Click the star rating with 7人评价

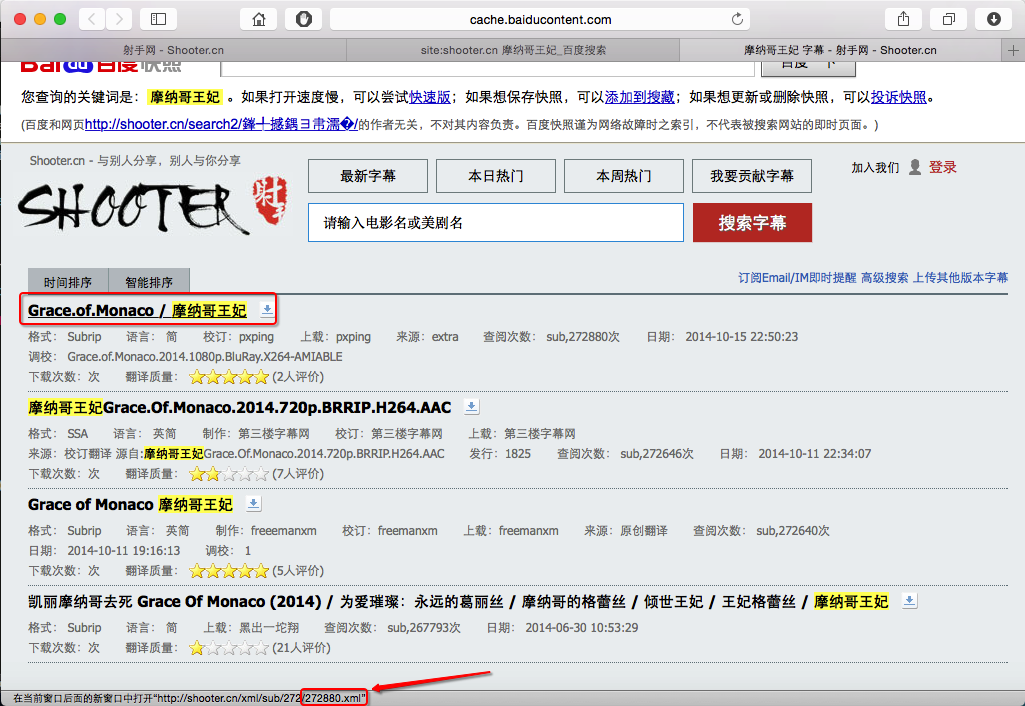click(x=229, y=474)
